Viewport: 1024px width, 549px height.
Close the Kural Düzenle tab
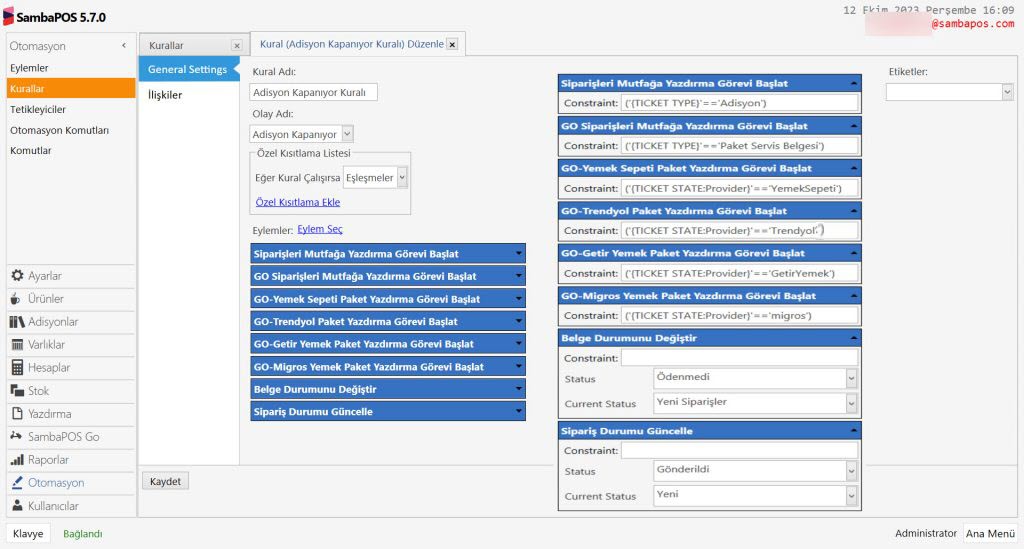[x=452, y=44]
